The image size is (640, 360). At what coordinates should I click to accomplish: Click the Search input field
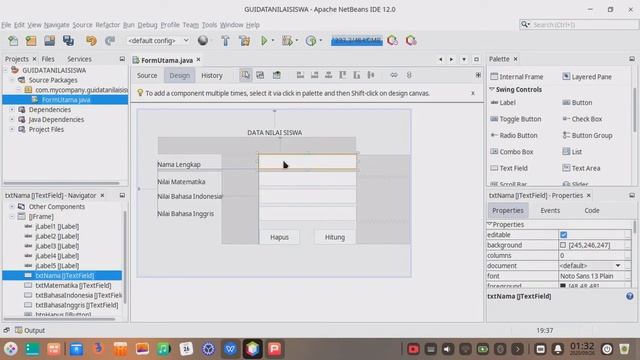point(584,25)
